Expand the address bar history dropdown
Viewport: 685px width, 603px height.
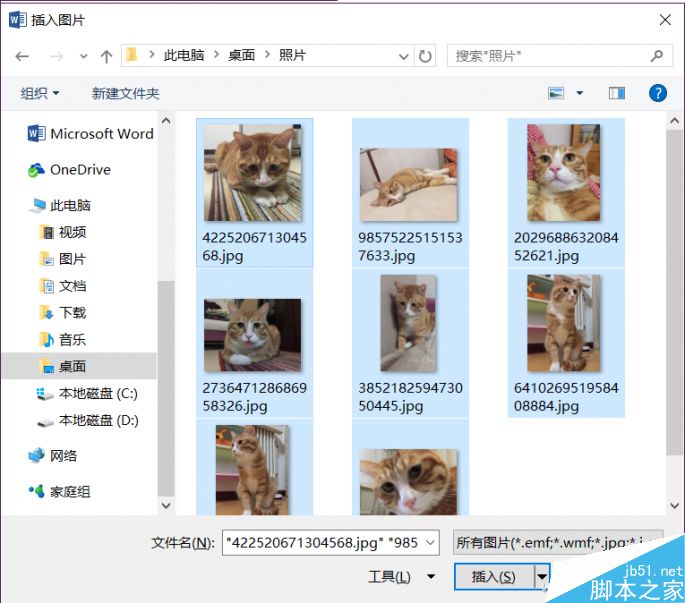(x=403, y=56)
